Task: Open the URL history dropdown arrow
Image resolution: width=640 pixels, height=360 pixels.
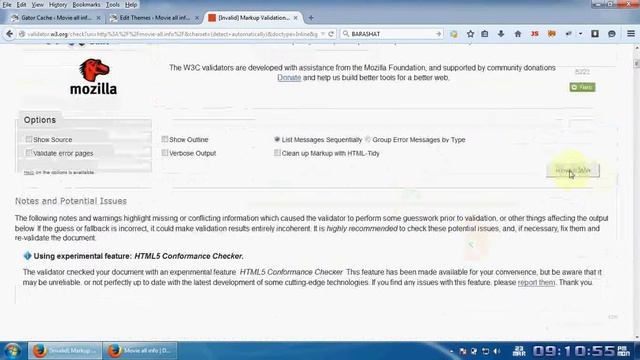Action: pos(322,34)
